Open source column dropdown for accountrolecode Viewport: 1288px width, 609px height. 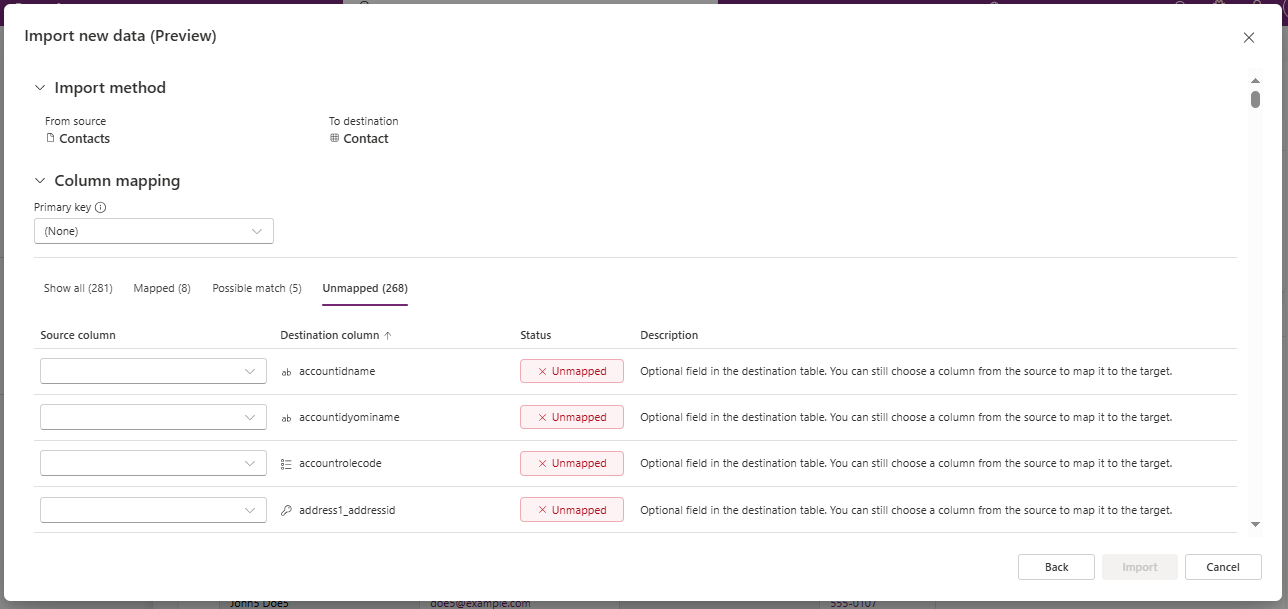tap(153, 463)
